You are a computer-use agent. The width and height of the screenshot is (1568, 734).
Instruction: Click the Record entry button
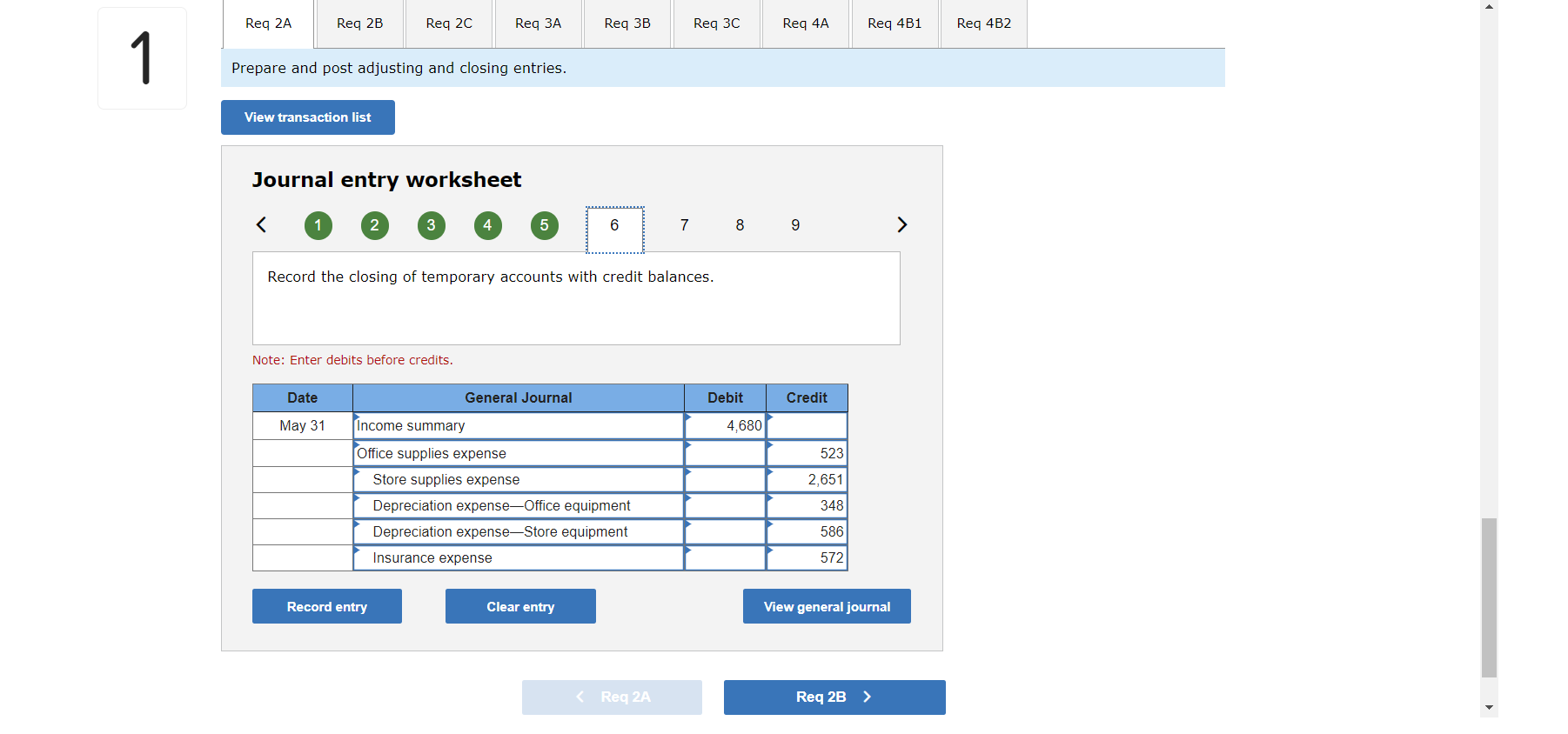point(327,606)
